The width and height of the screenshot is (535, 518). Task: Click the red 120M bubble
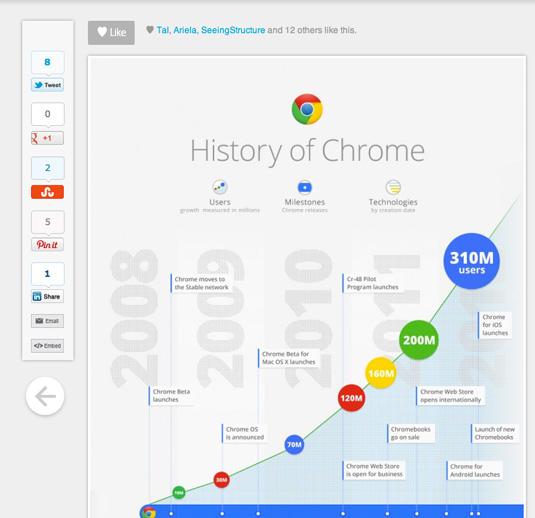coord(351,398)
